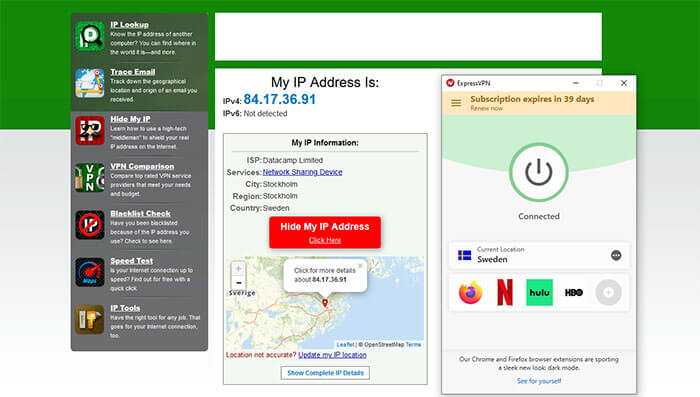Viewport: 700px width, 397px height.
Task: Click Show Complete IP Details button
Action: point(325,373)
